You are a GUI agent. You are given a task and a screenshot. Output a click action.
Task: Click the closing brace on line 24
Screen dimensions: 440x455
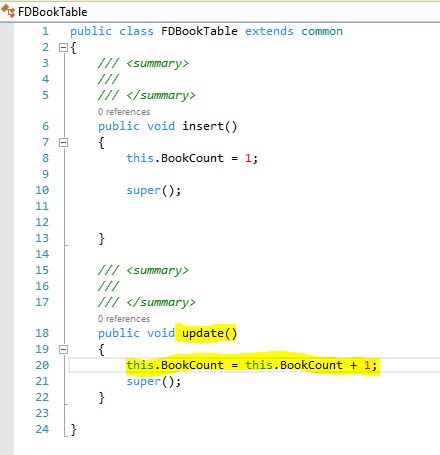pyautogui.click(x=74, y=430)
